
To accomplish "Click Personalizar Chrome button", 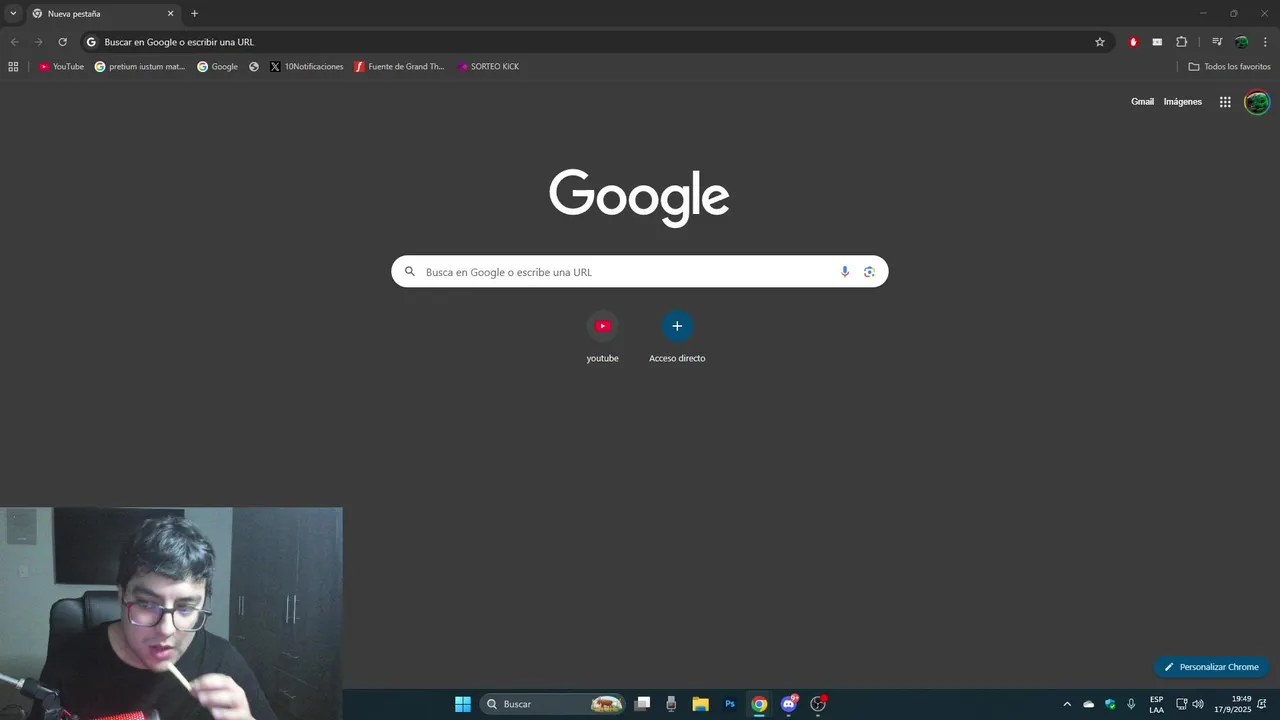I will click(x=1211, y=667).
